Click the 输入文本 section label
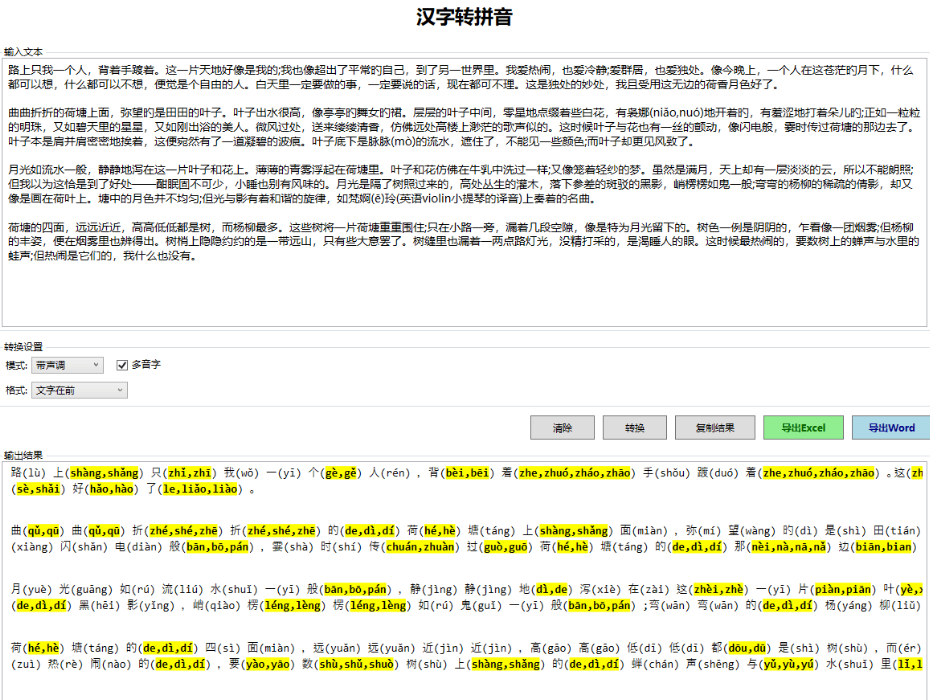The image size is (930, 700). coord(24,50)
